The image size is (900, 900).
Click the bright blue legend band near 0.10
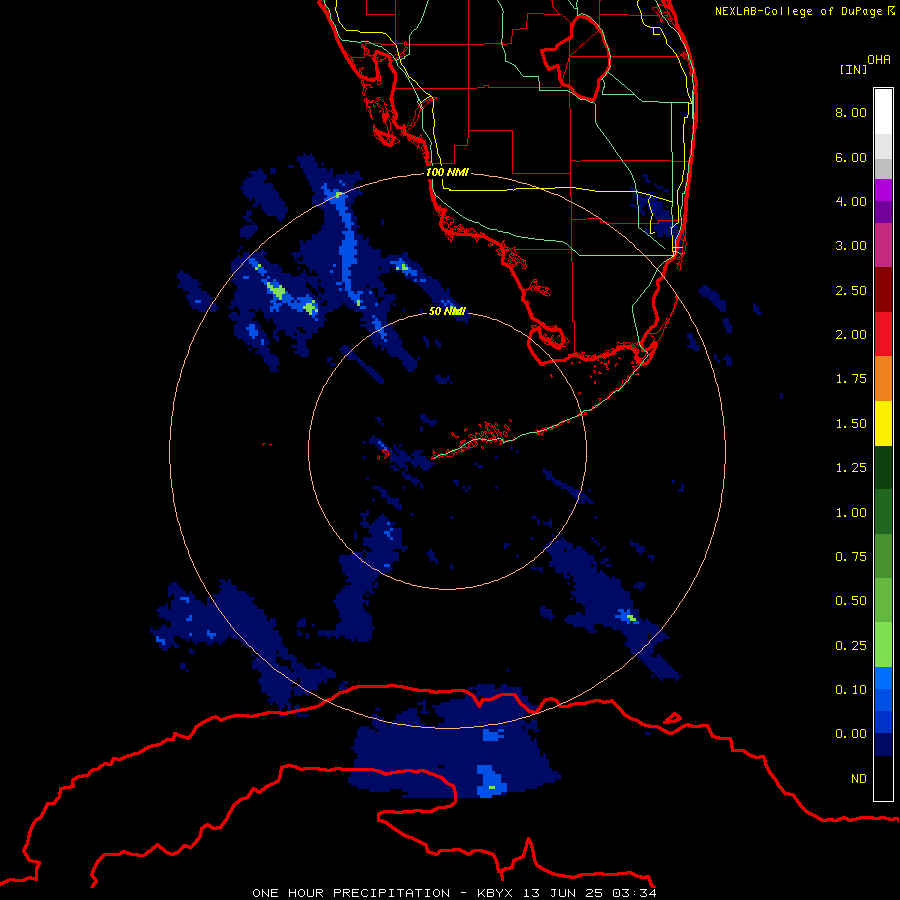pyautogui.click(x=883, y=678)
